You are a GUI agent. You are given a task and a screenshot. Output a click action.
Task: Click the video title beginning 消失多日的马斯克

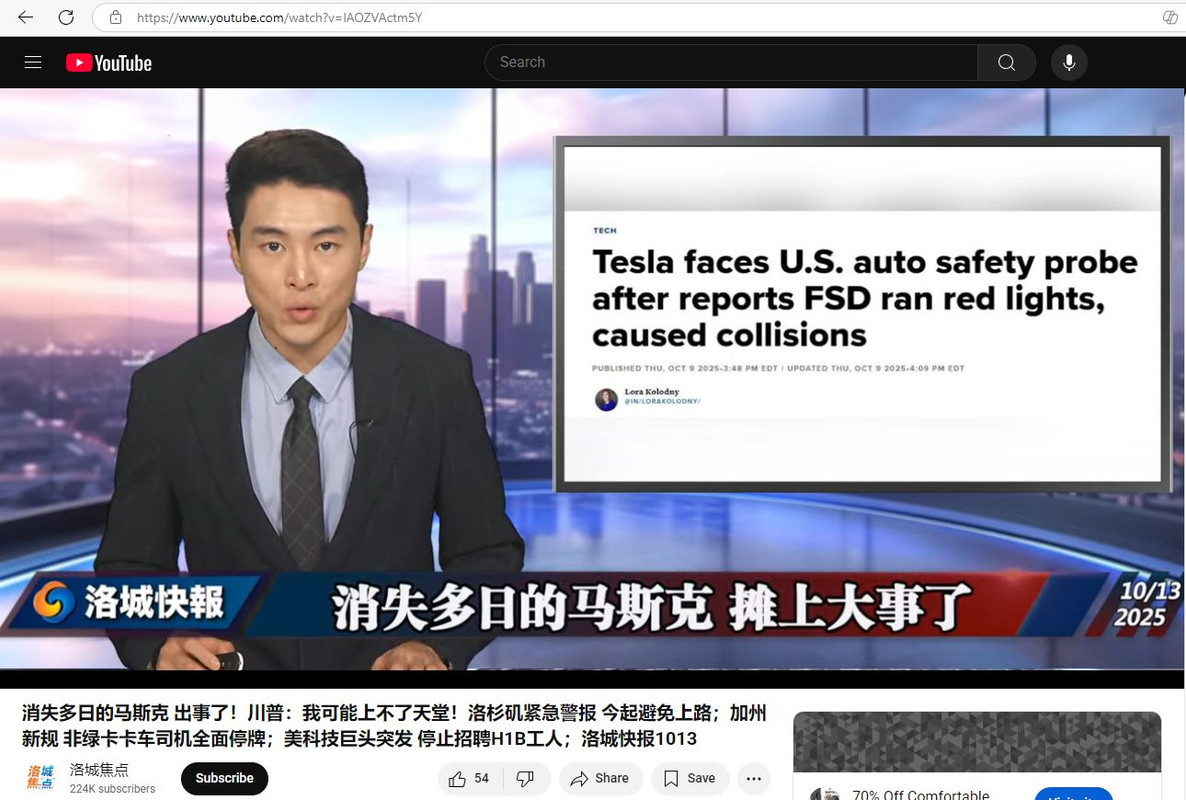click(394, 725)
